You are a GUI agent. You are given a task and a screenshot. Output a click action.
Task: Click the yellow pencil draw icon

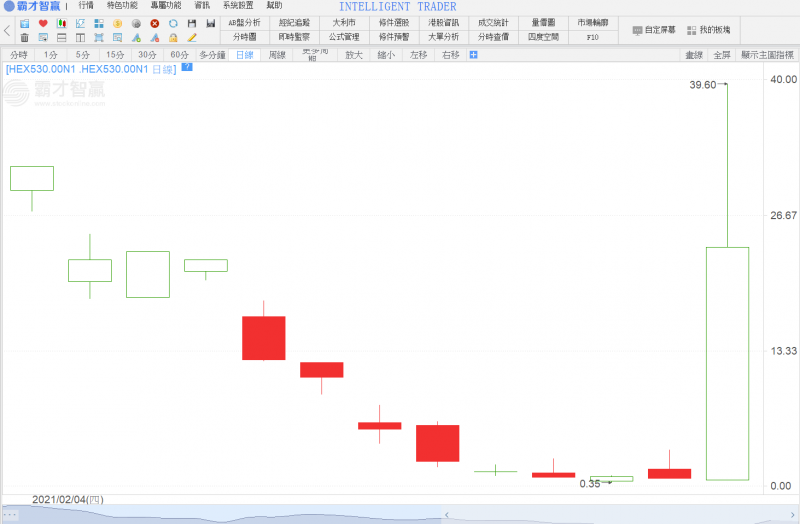pyautogui.click(x=192, y=37)
